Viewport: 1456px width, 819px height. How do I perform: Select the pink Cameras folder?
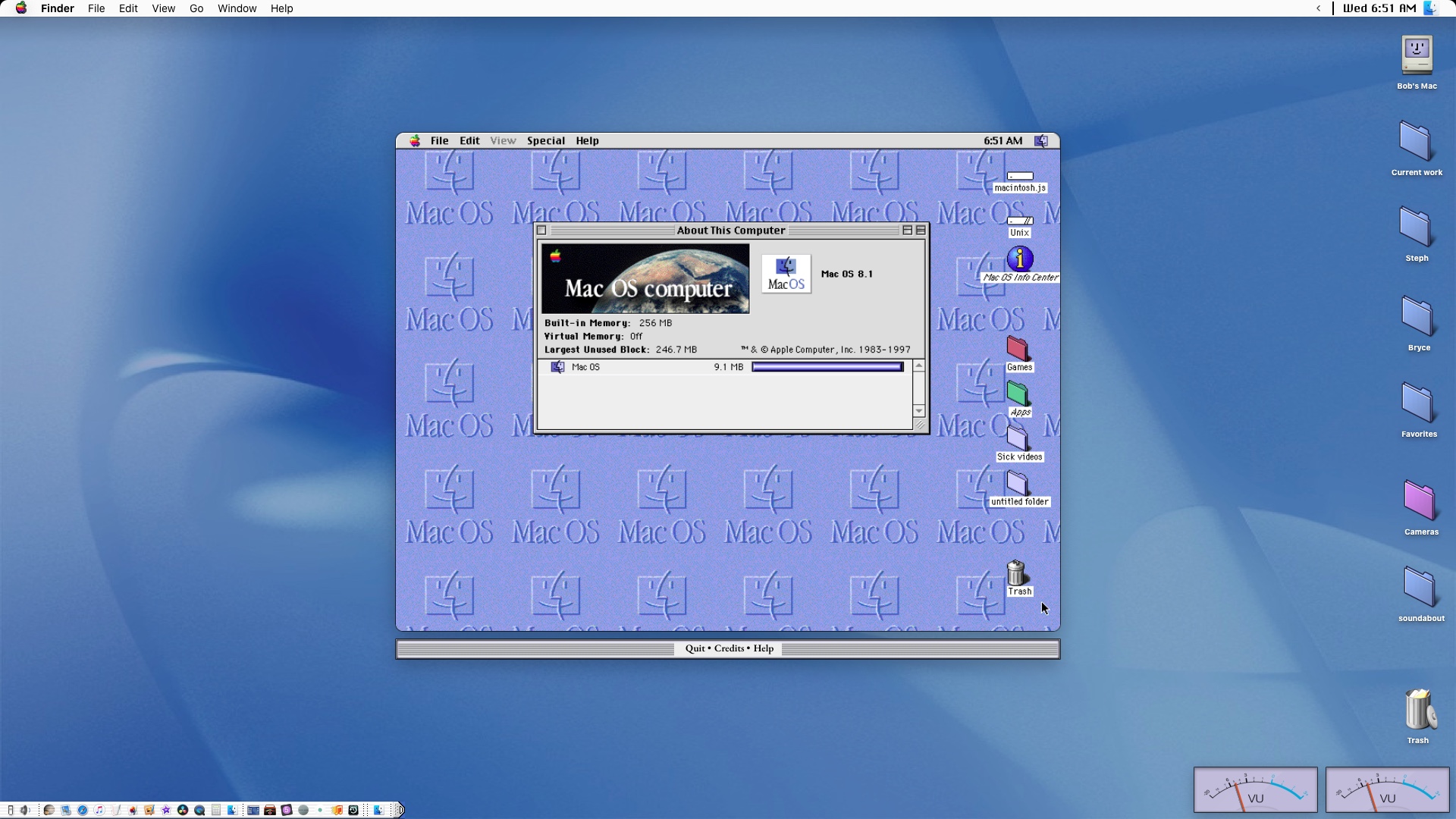coord(1419,500)
